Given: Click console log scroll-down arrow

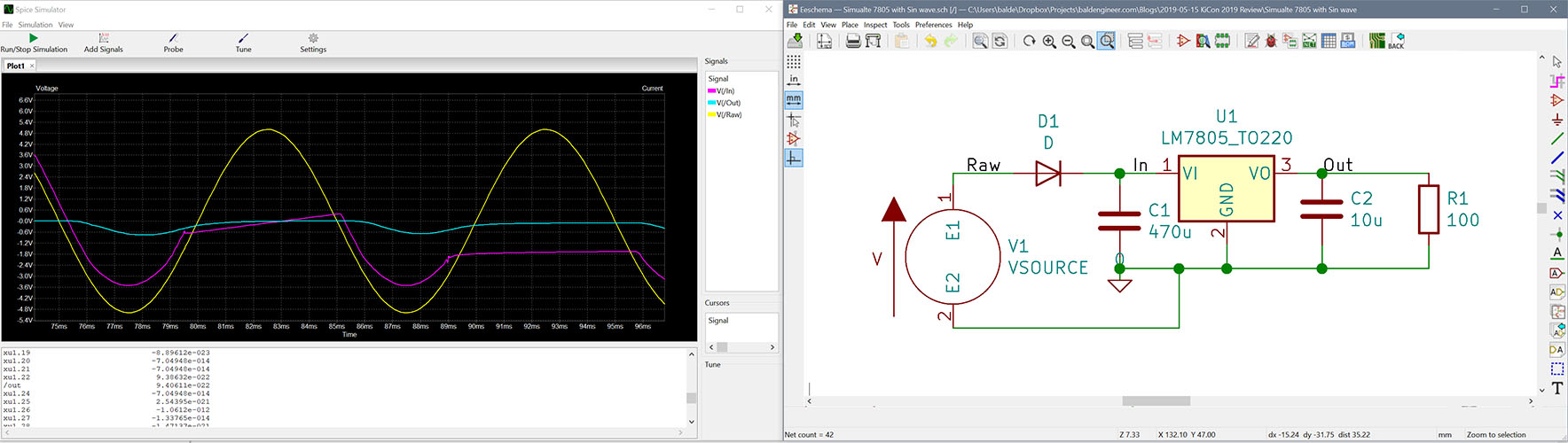Looking at the screenshot, I should pos(692,422).
